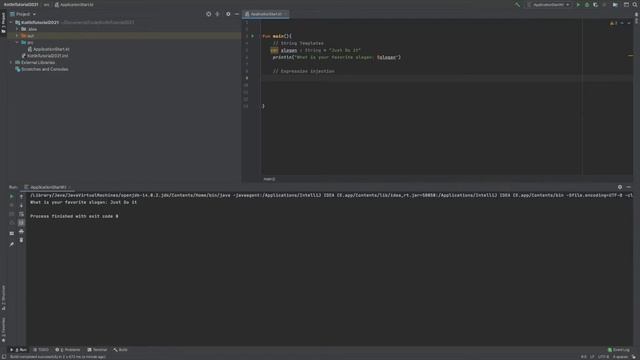Image resolution: width=640 pixels, height=360 pixels.
Task: Click the 'What is your favorite slogan' console output line
Action: (x=83, y=202)
